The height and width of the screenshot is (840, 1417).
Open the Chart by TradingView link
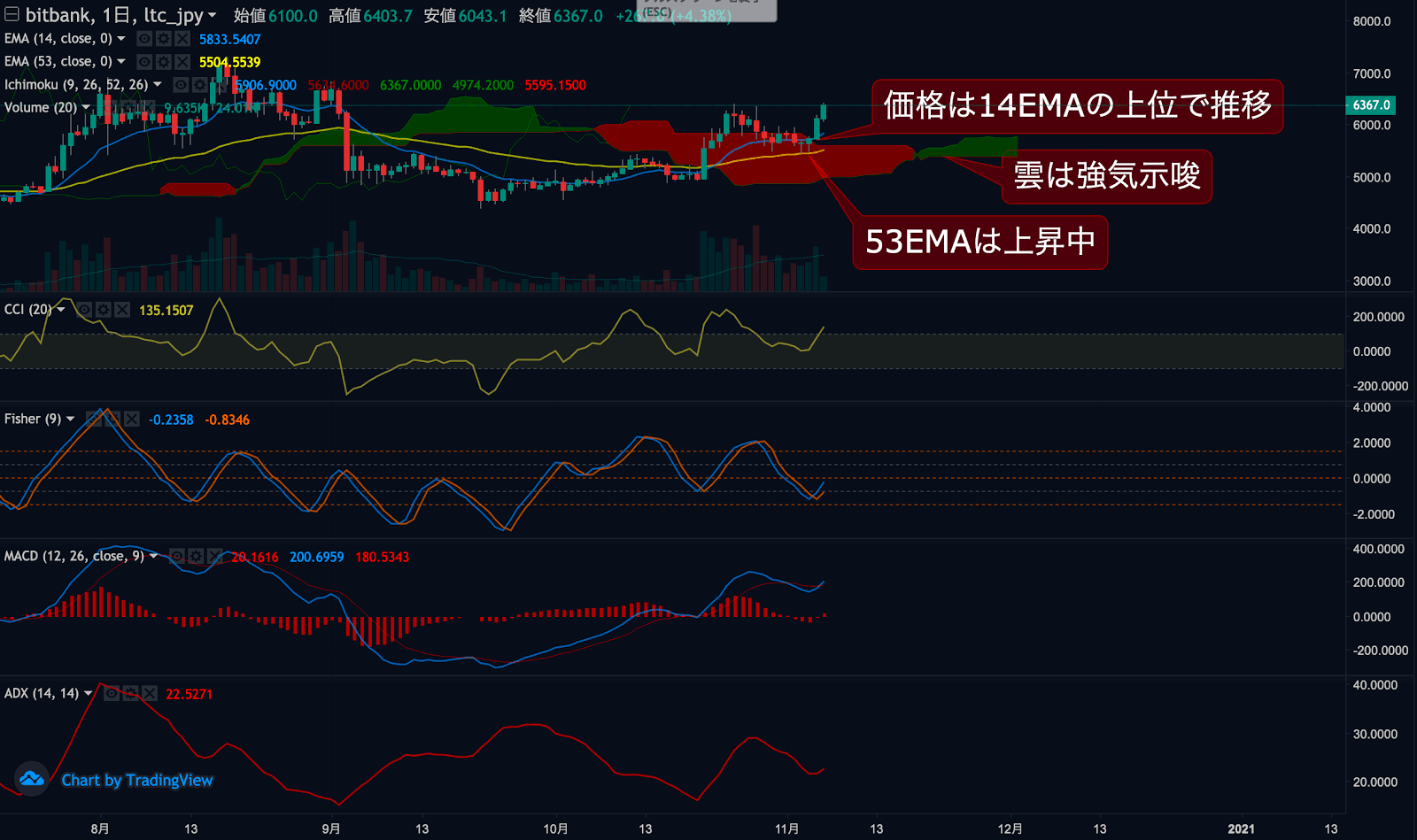click(x=137, y=780)
